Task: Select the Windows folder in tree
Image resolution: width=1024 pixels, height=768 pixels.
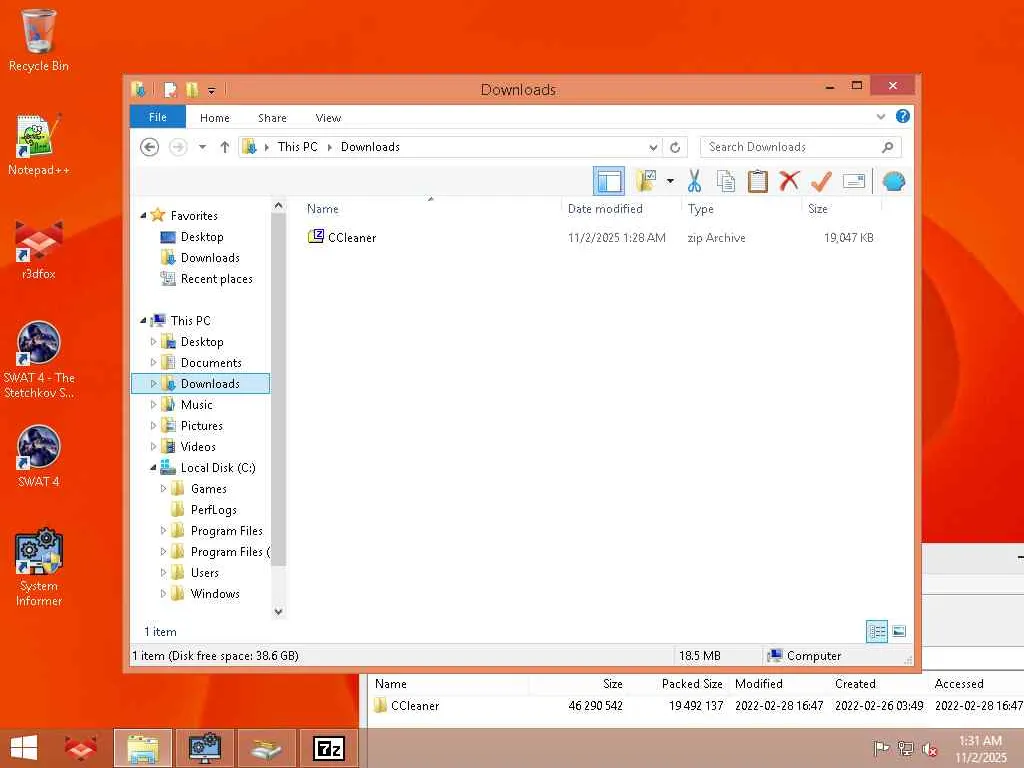Action: coord(215,594)
